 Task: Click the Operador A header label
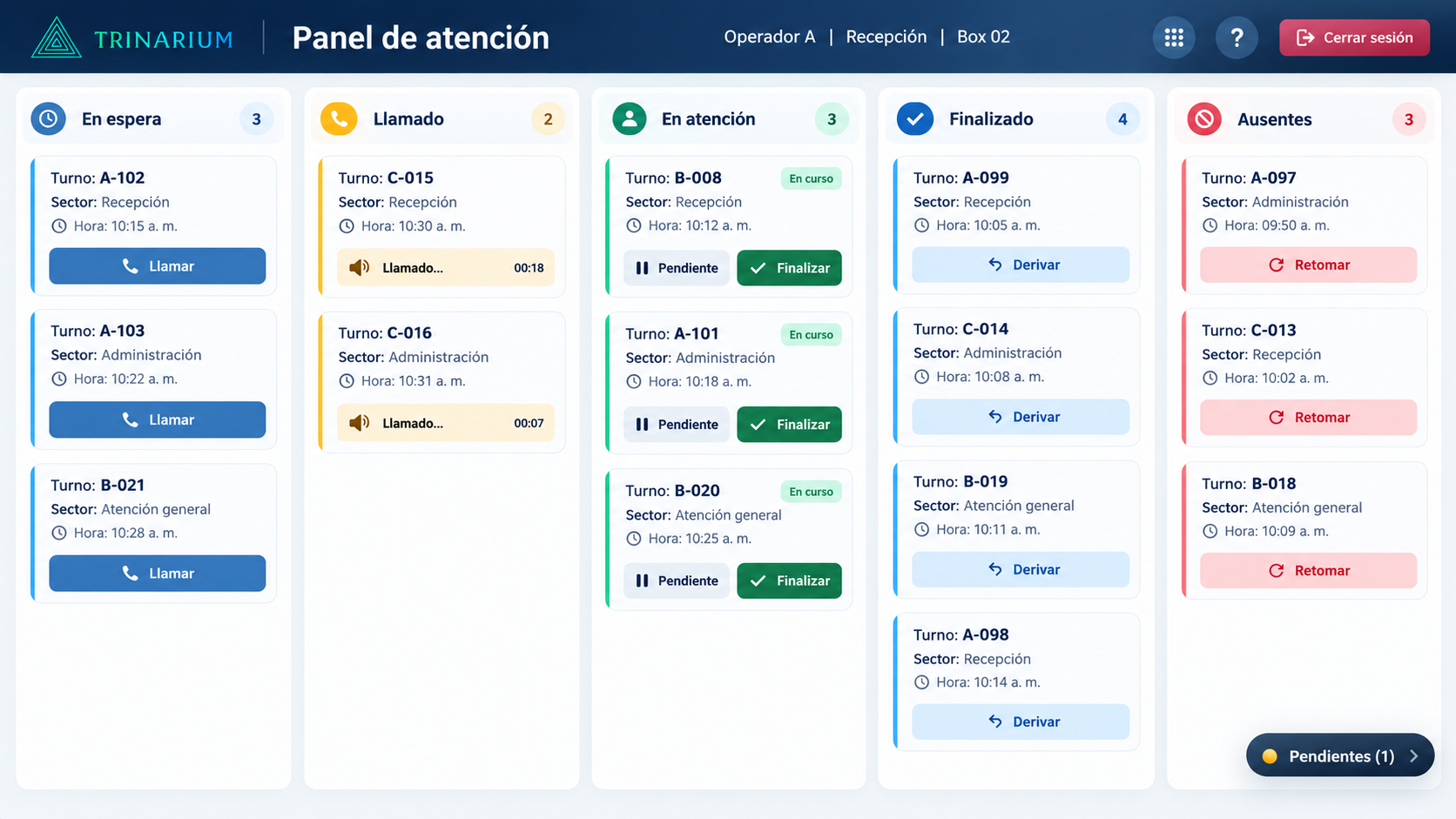click(770, 37)
